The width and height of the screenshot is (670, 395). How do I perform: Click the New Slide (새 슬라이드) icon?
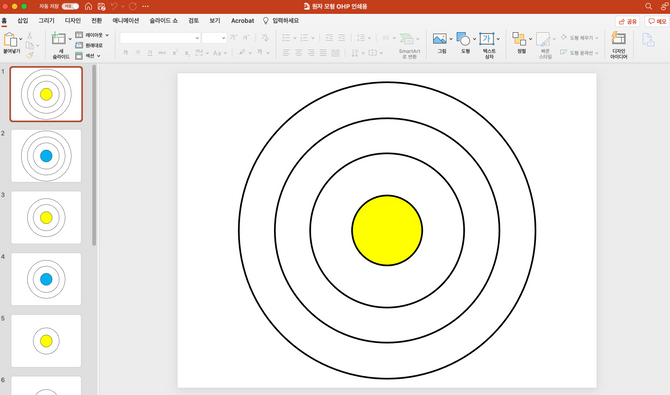tap(58, 39)
